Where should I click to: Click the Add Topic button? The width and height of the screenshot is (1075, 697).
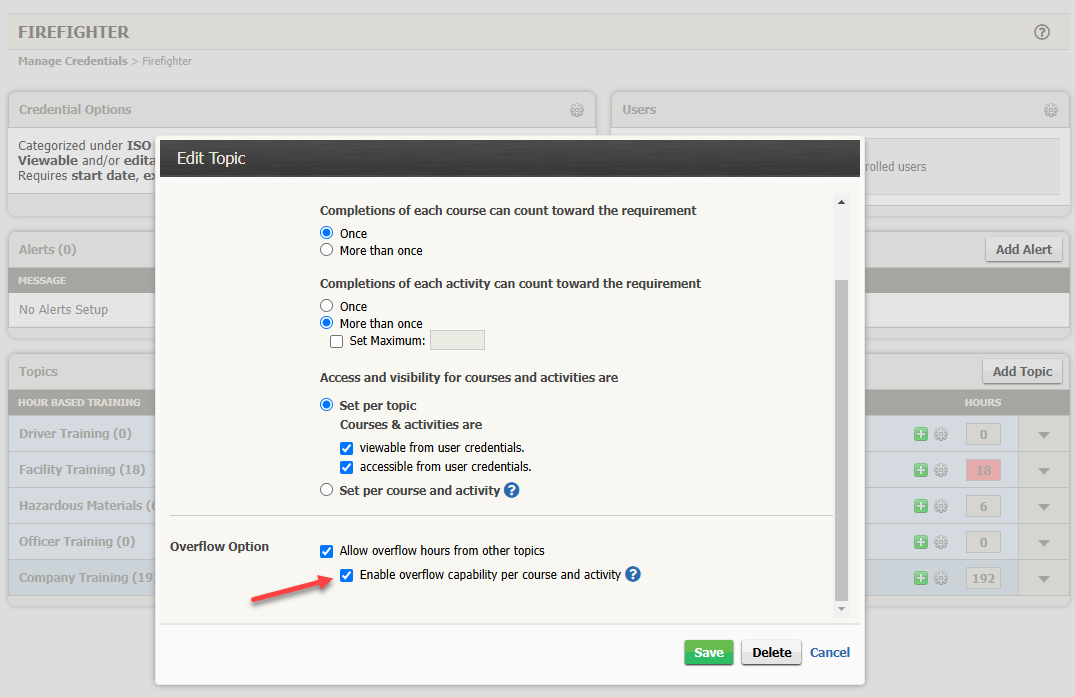pos(1022,371)
